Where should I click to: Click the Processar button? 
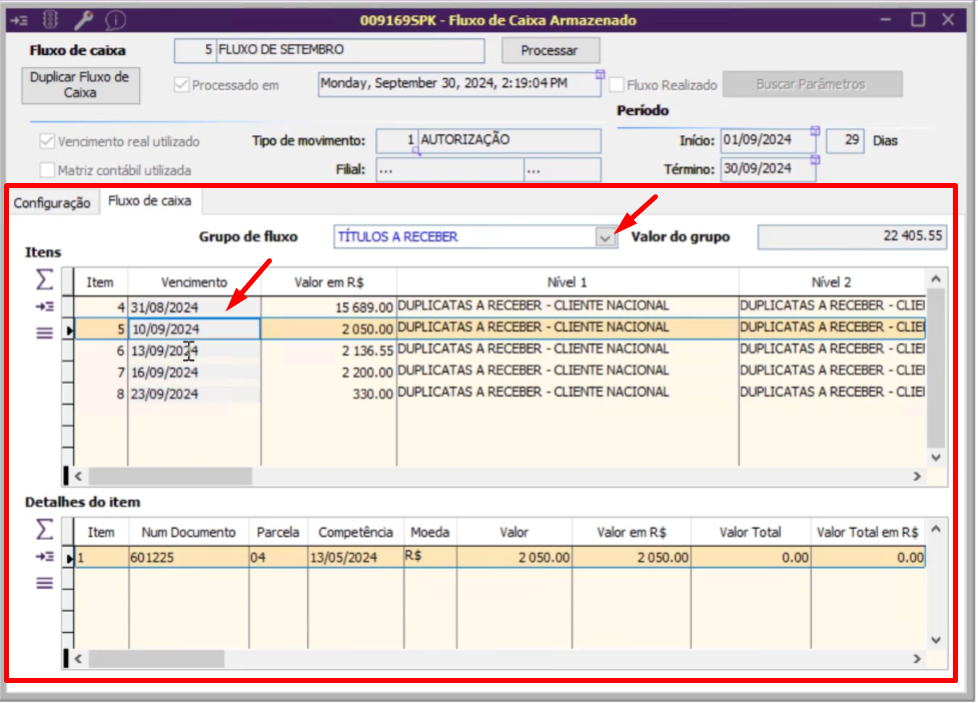[x=551, y=50]
